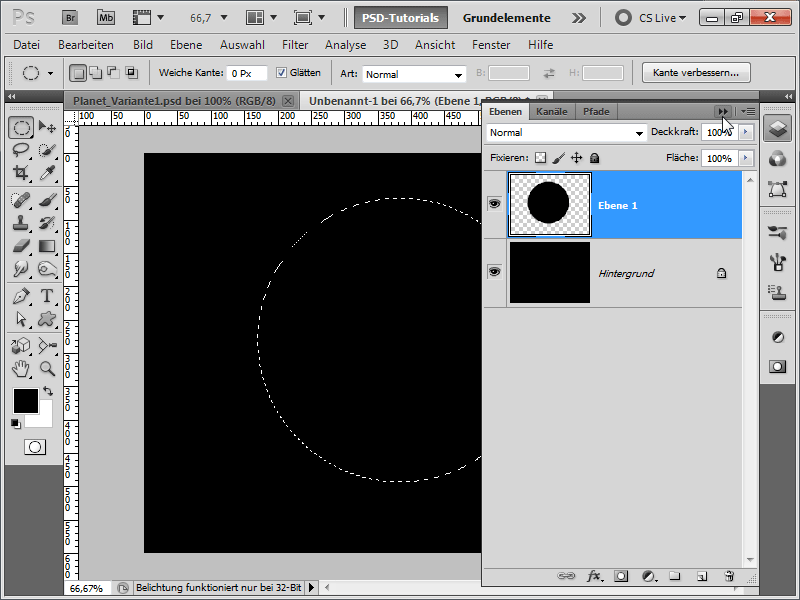
Task: Open the Layers panel options menu
Action: point(748,111)
